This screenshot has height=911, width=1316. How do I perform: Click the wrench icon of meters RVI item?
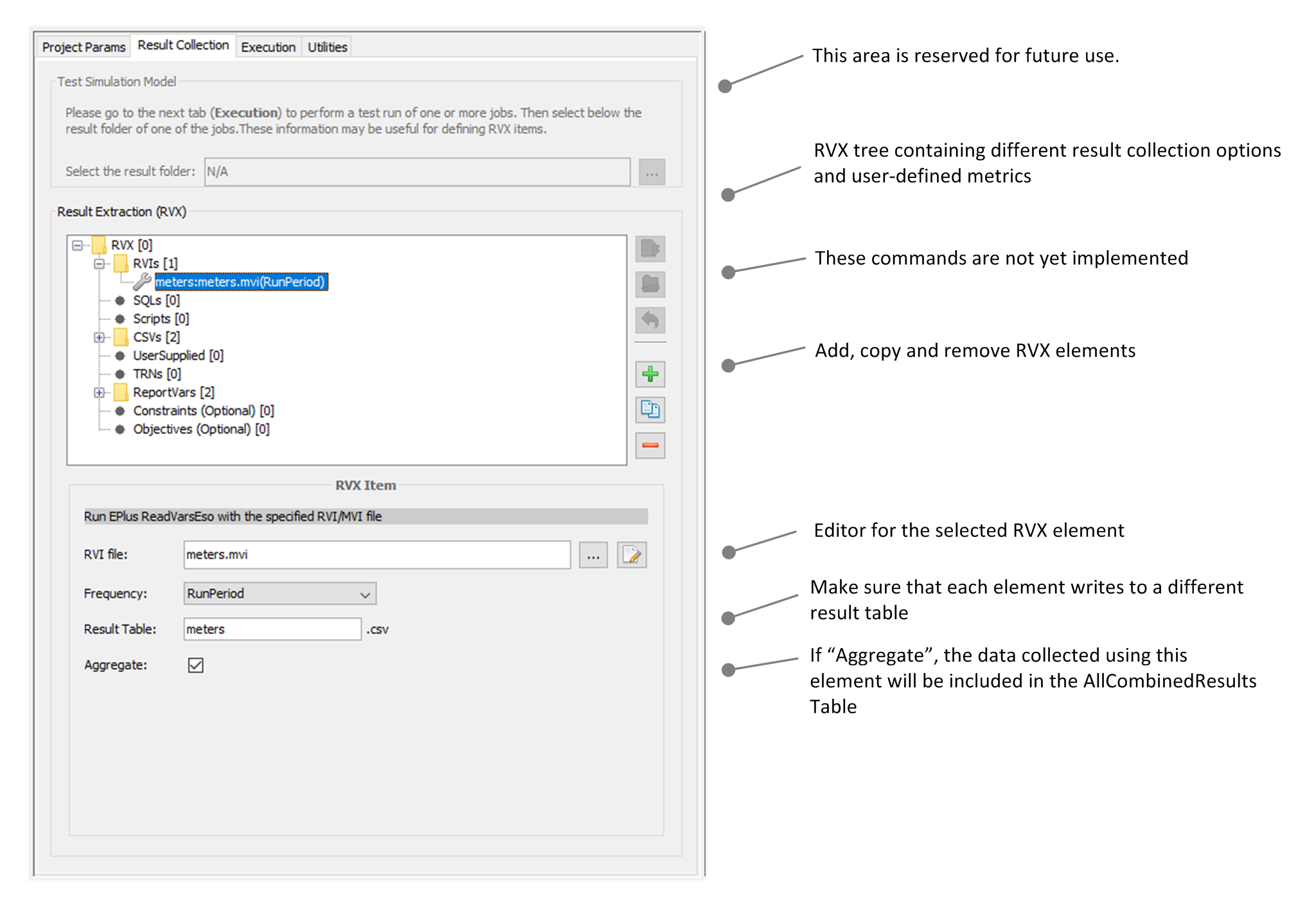coord(143,282)
